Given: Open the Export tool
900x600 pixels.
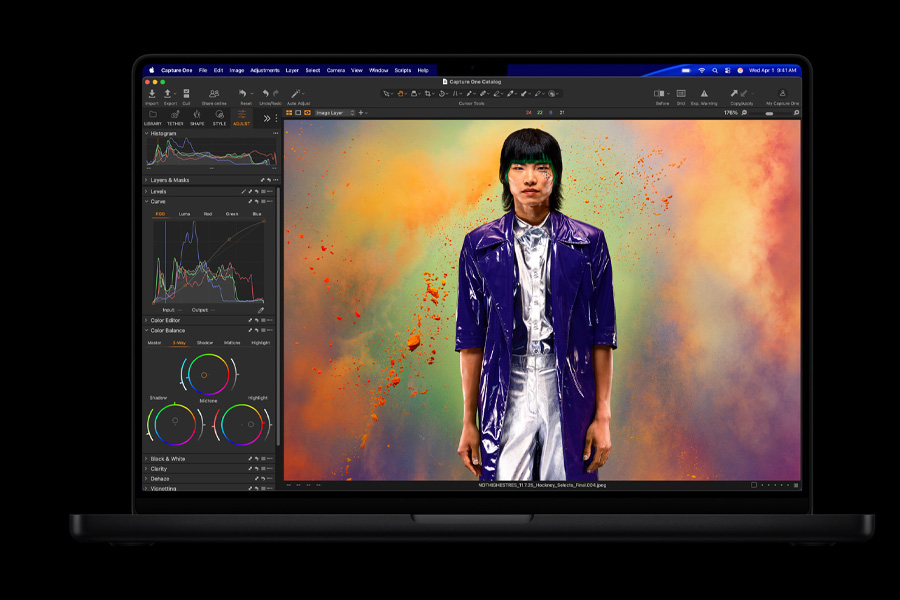Looking at the screenshot, I should click(169, 93).
